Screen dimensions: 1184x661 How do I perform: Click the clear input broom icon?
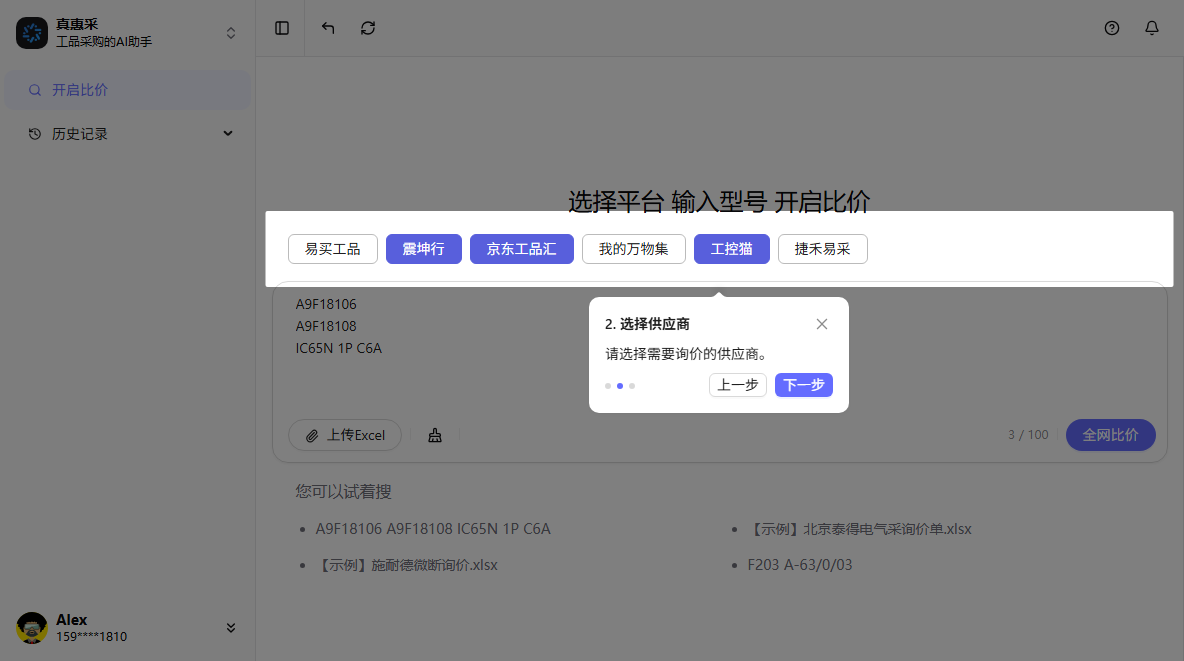tap(435, 435)
